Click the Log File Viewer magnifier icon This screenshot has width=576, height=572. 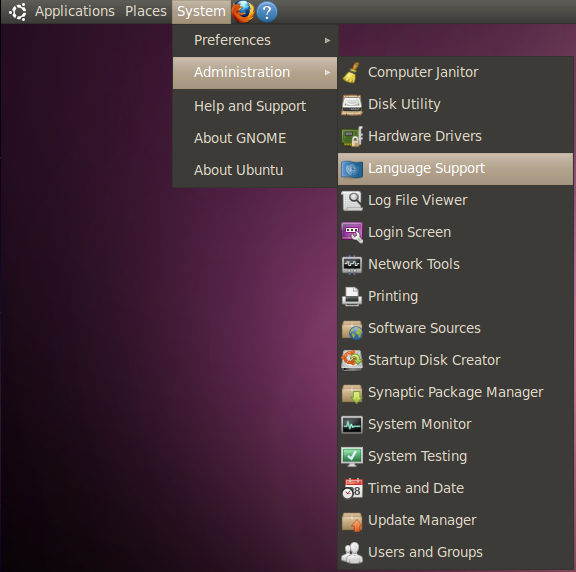pyautogui.click(x=352, y=201)
